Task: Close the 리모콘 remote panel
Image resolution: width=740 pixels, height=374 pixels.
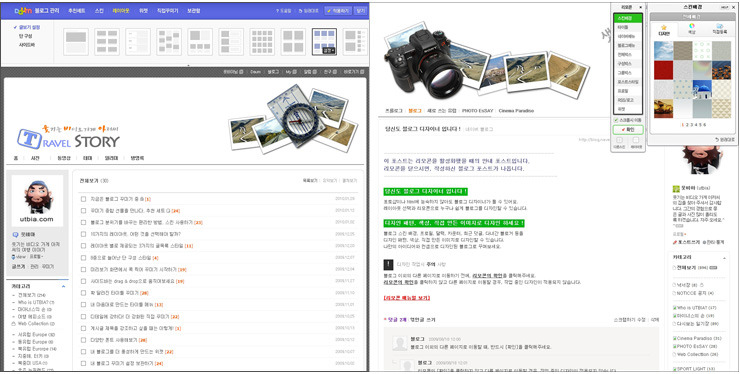Action: click(x=640, y=8)
